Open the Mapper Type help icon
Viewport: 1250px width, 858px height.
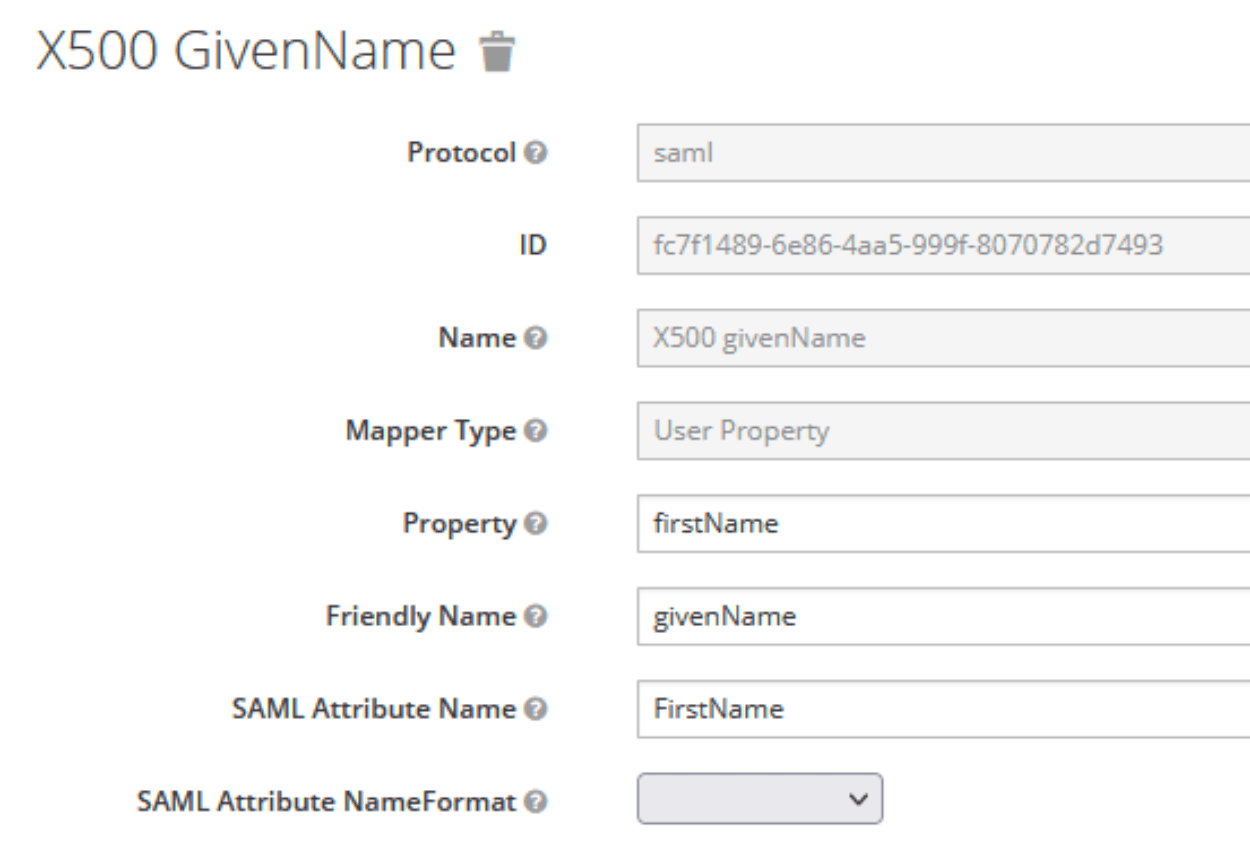point(537,431)
